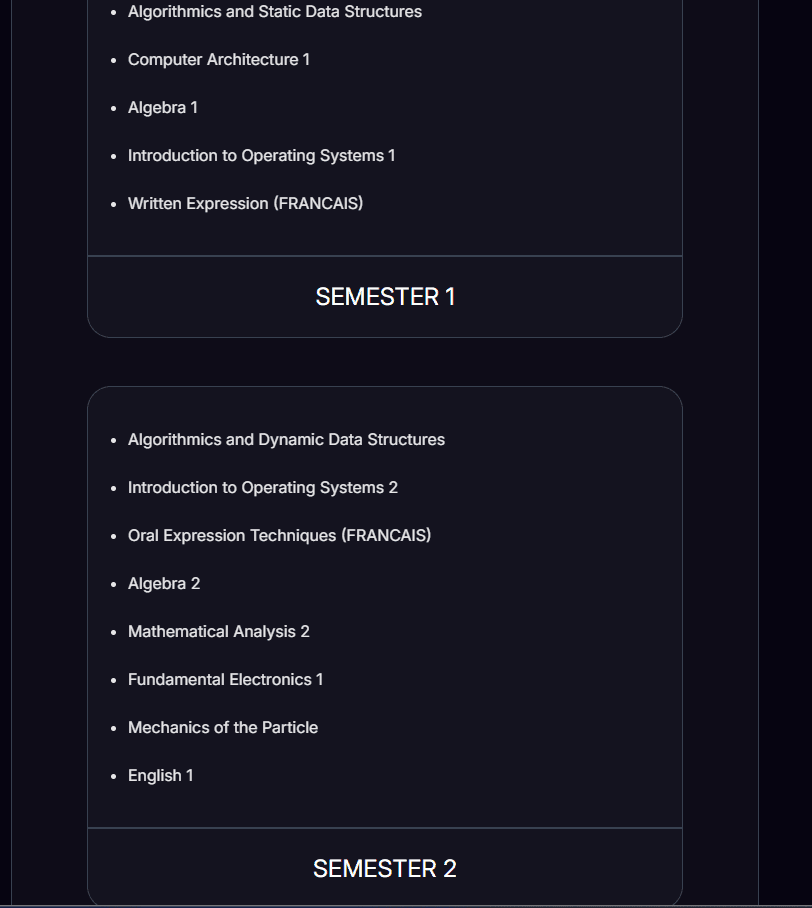Click the Algebra 1 course entry
Screen dimensions: 812x908
click(163, 108)
